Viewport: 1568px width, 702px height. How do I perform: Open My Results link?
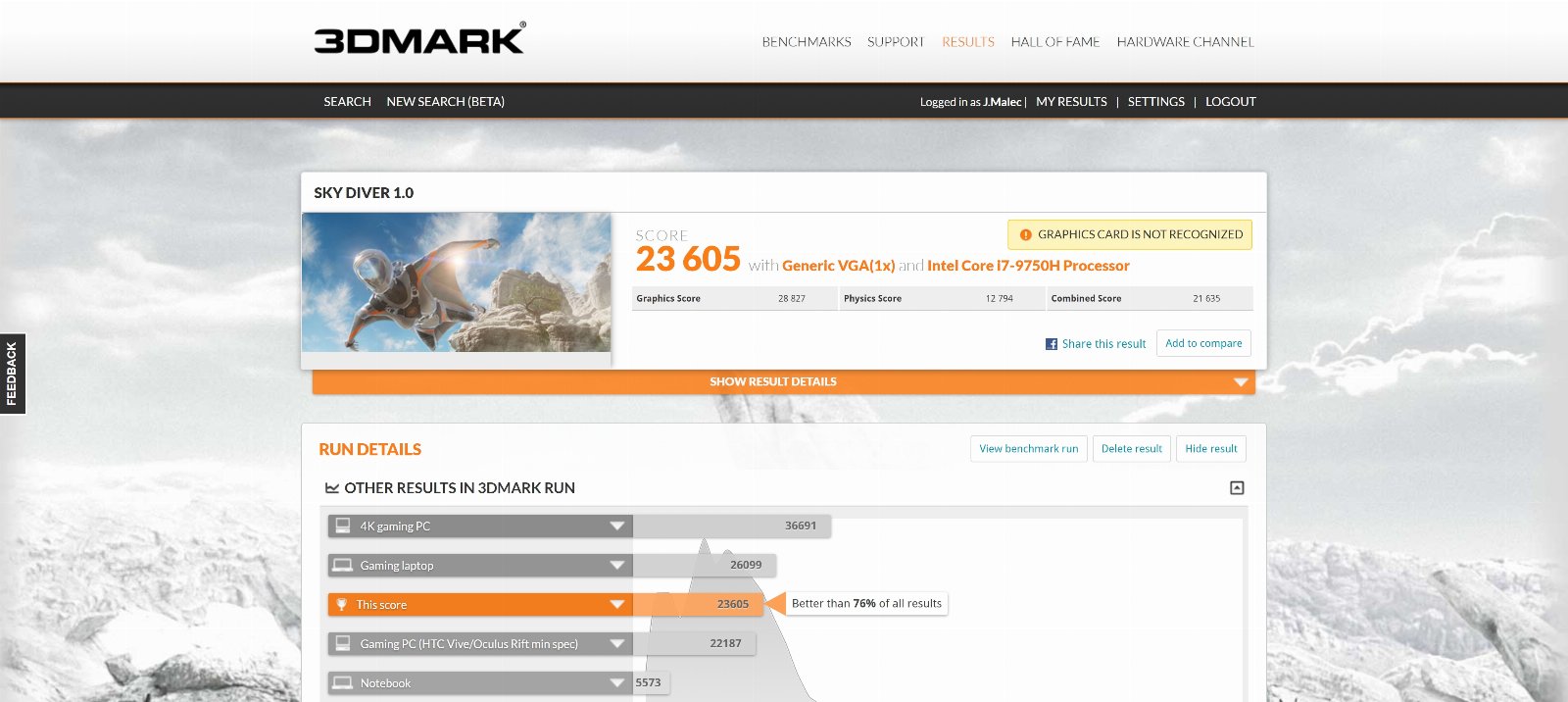[1071, 101]
